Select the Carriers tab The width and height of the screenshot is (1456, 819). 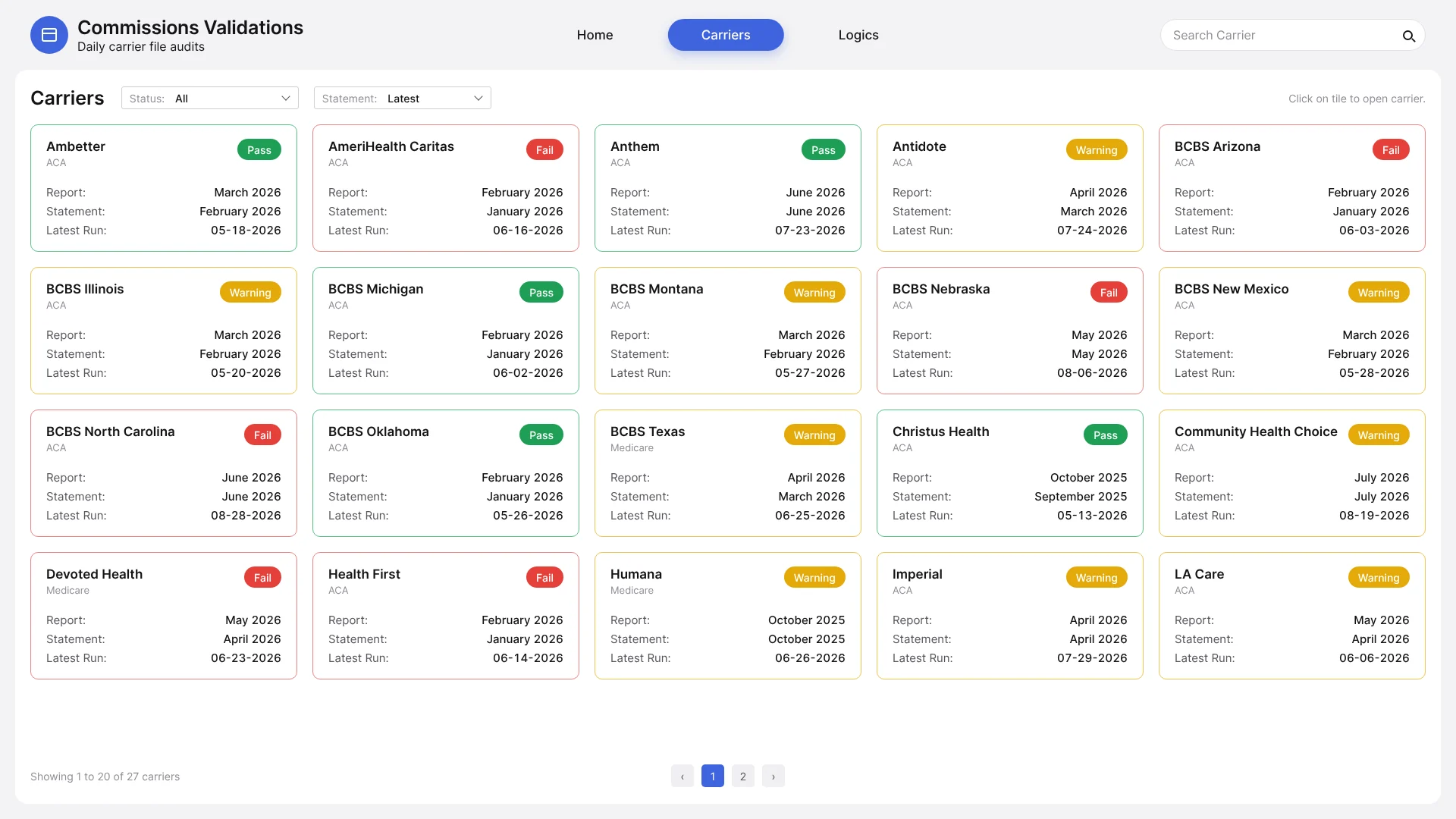coord(726,35)
